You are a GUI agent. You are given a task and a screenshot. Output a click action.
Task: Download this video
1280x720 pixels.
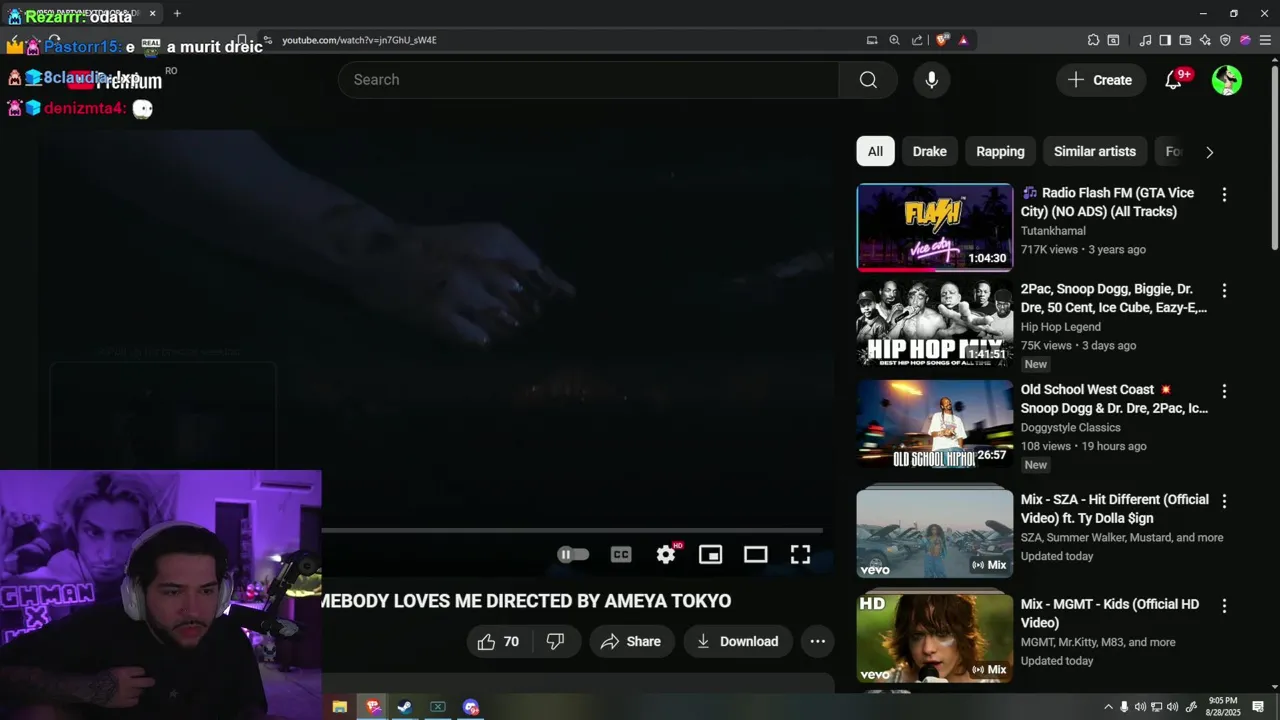(x=738, y=641)
